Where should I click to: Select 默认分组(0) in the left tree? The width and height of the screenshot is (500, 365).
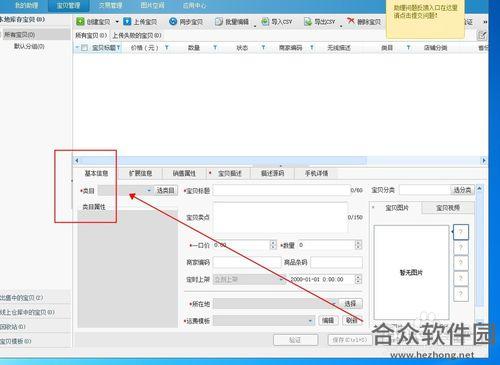29,46
